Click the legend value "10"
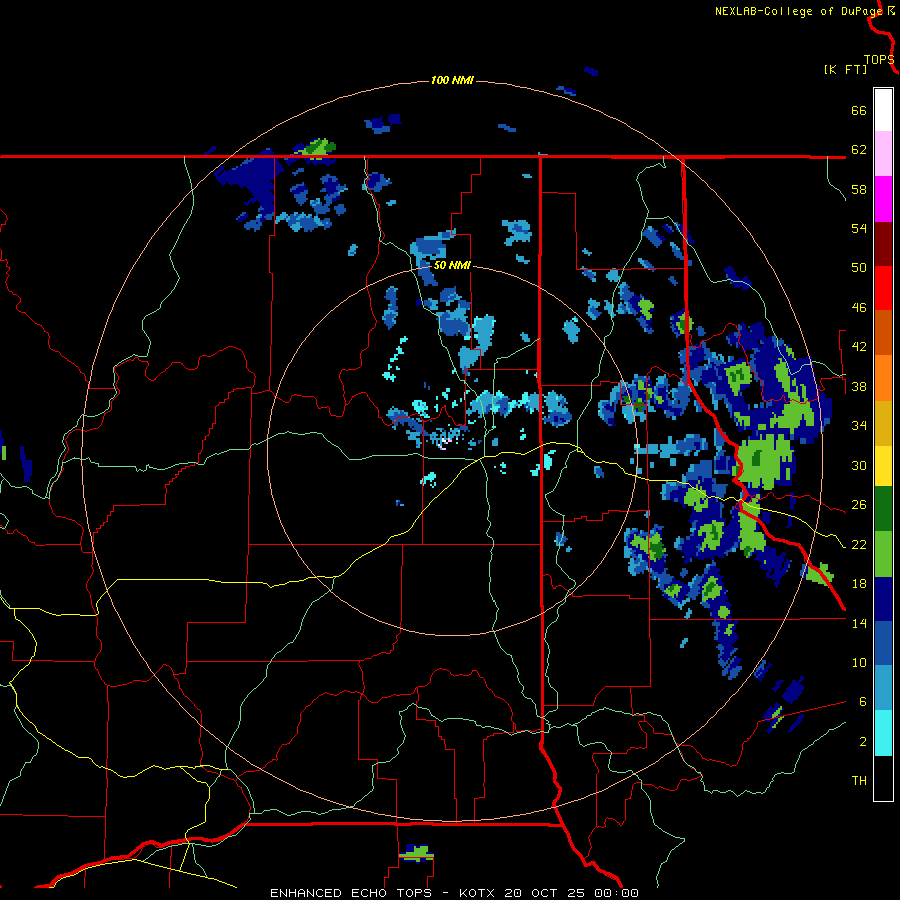The image size is (900, 900). click(x=859, y=662)
